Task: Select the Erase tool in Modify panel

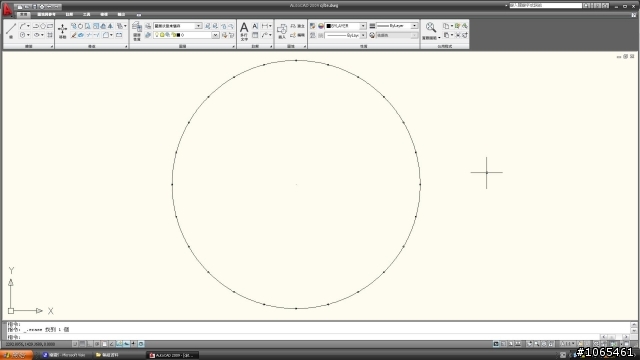Action: click(x=73, y=35)
